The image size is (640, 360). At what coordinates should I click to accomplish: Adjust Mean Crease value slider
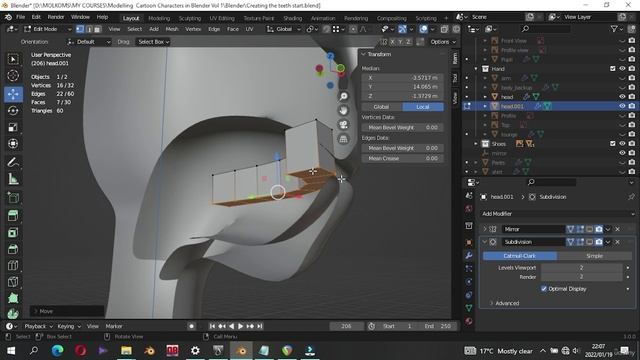(402, 158)
